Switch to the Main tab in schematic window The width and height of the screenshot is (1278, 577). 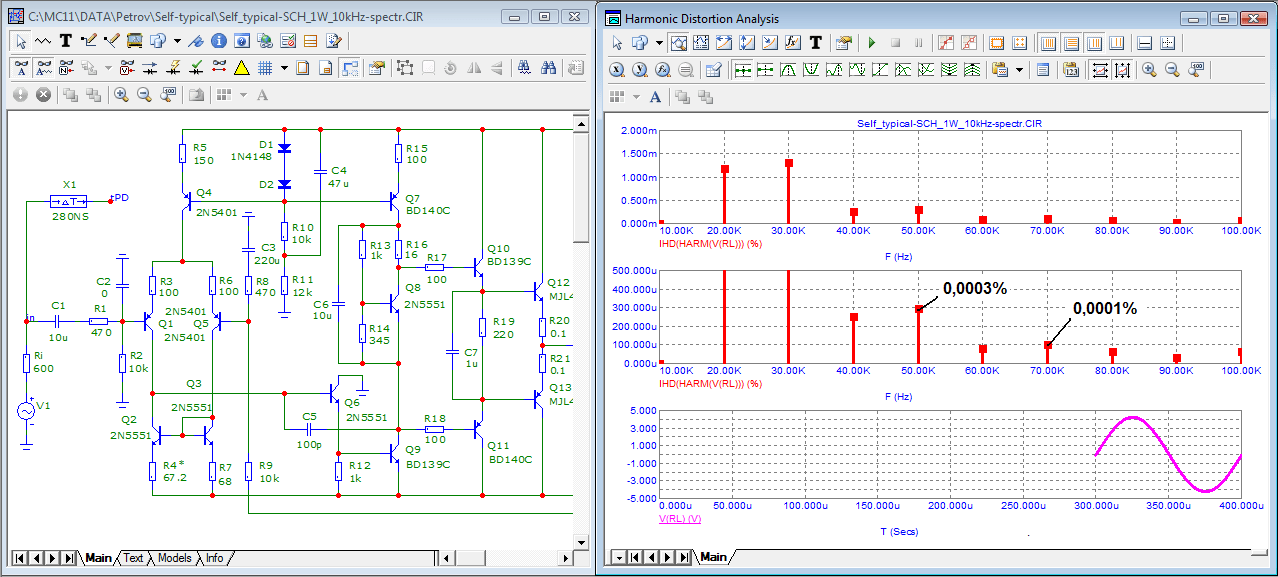point(99,558)
